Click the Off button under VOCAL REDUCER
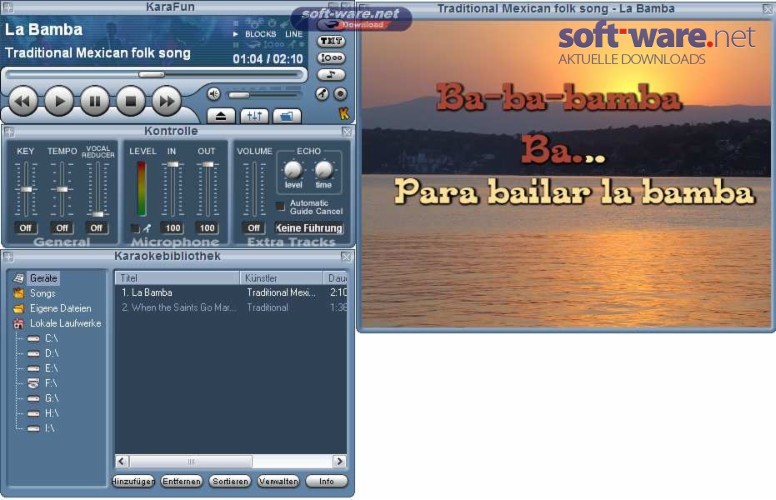The width and height of the screenshot is (776, 500). (x=97, y=228)
